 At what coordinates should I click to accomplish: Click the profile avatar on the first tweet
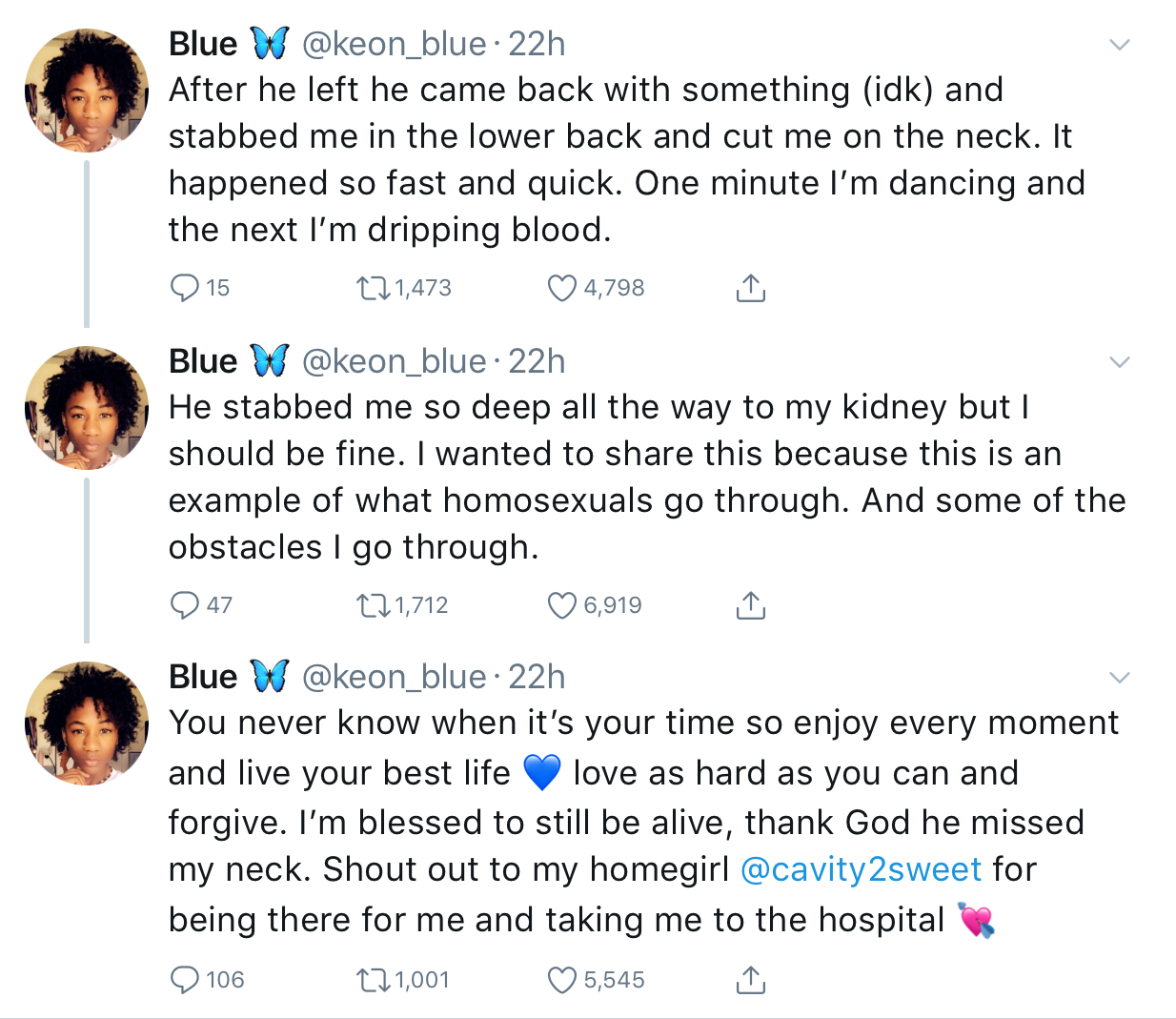(x=87, y=91)
